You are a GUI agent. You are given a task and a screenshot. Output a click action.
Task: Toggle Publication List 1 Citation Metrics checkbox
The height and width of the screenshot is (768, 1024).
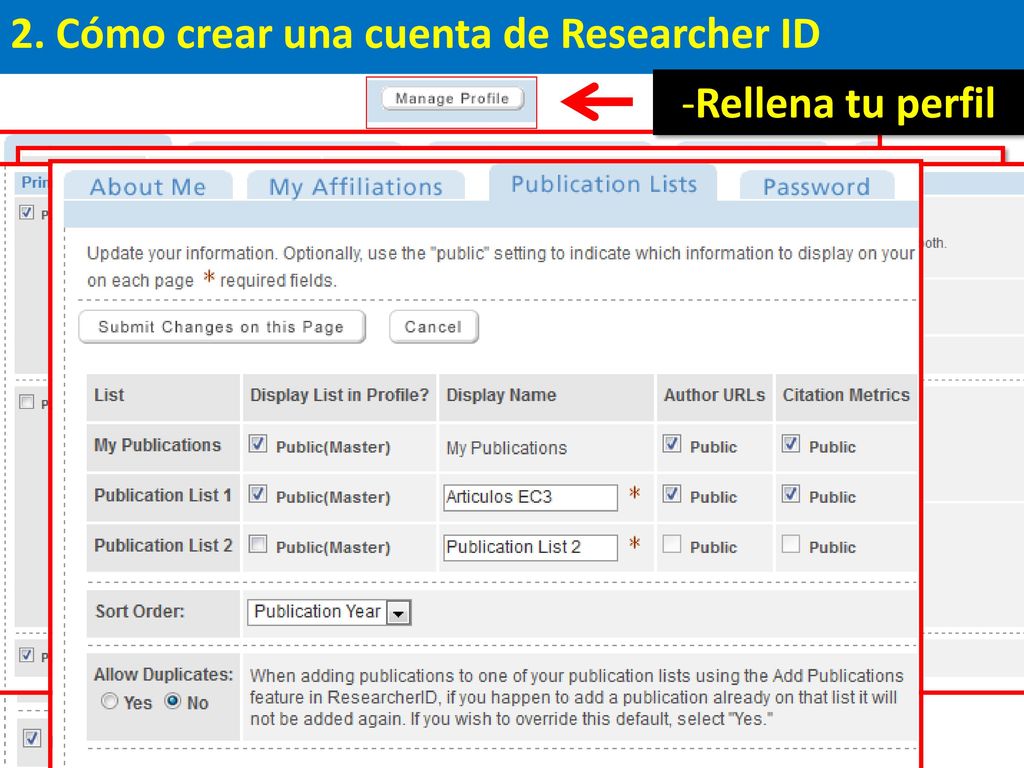tap(791, 494)
